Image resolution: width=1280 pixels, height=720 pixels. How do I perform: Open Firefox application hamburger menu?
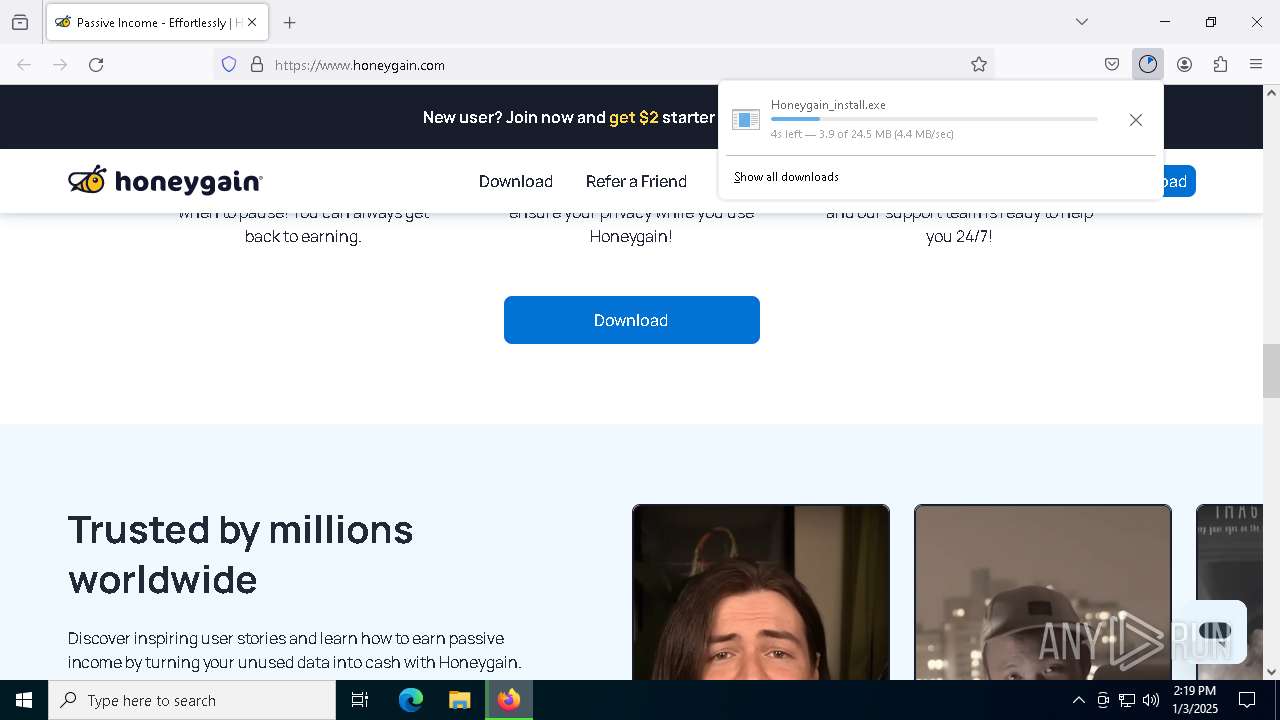(1256, 65)
